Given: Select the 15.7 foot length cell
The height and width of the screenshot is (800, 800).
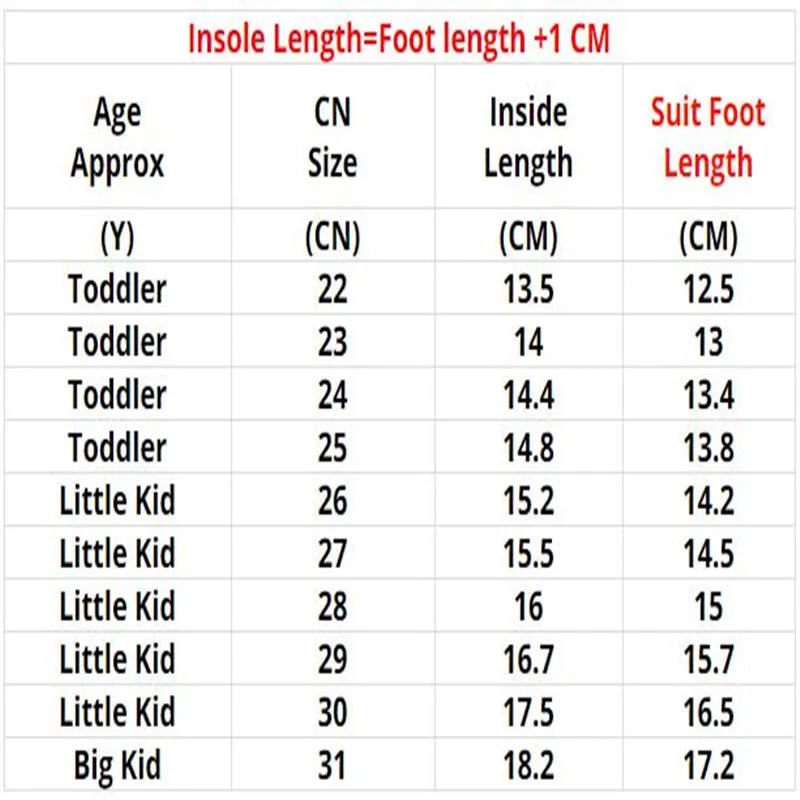Looking at the screenshot, I should point(708,660).
